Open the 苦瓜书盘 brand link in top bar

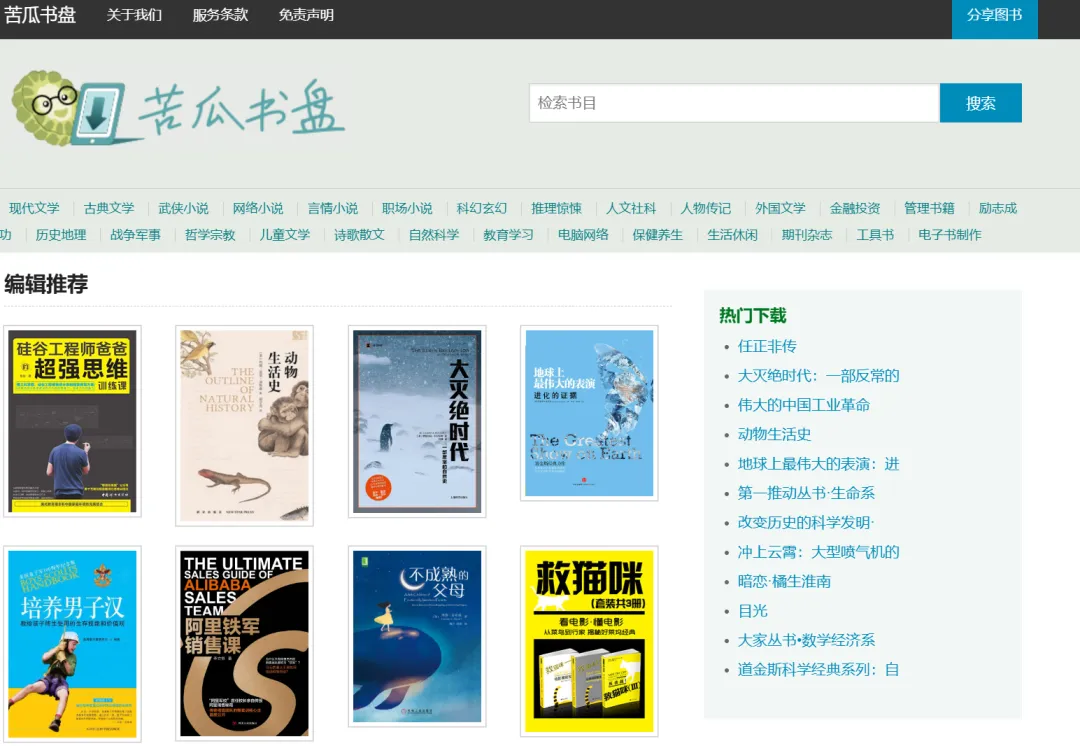coord(40,14)
